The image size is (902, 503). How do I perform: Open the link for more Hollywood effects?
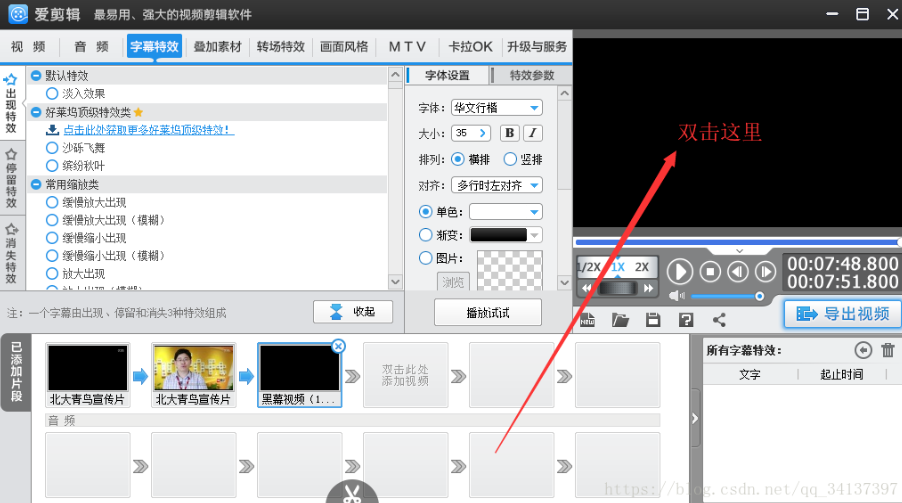point(148,129)
